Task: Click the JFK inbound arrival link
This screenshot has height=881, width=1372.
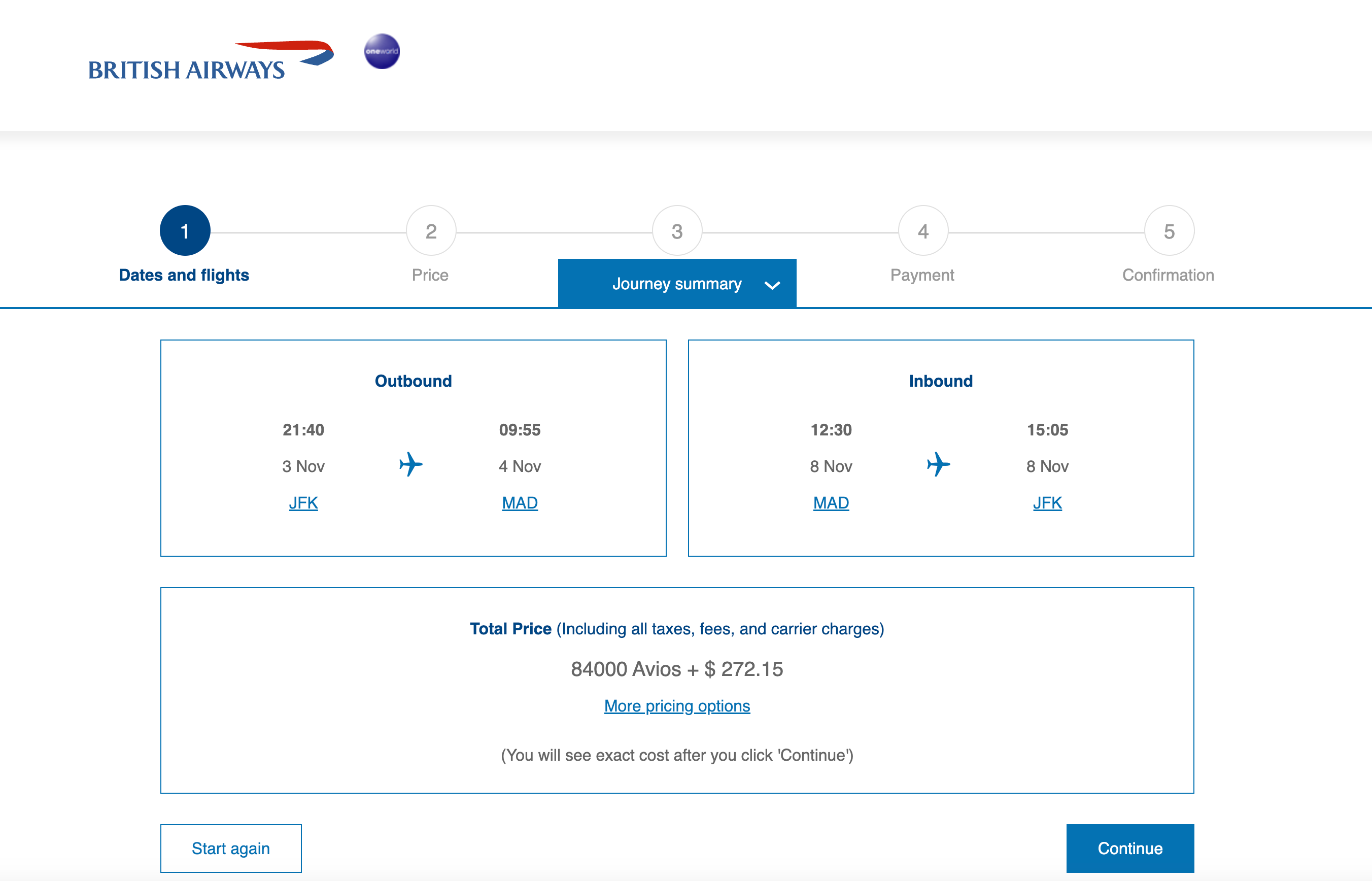Action: click(x=1047, y=503)
